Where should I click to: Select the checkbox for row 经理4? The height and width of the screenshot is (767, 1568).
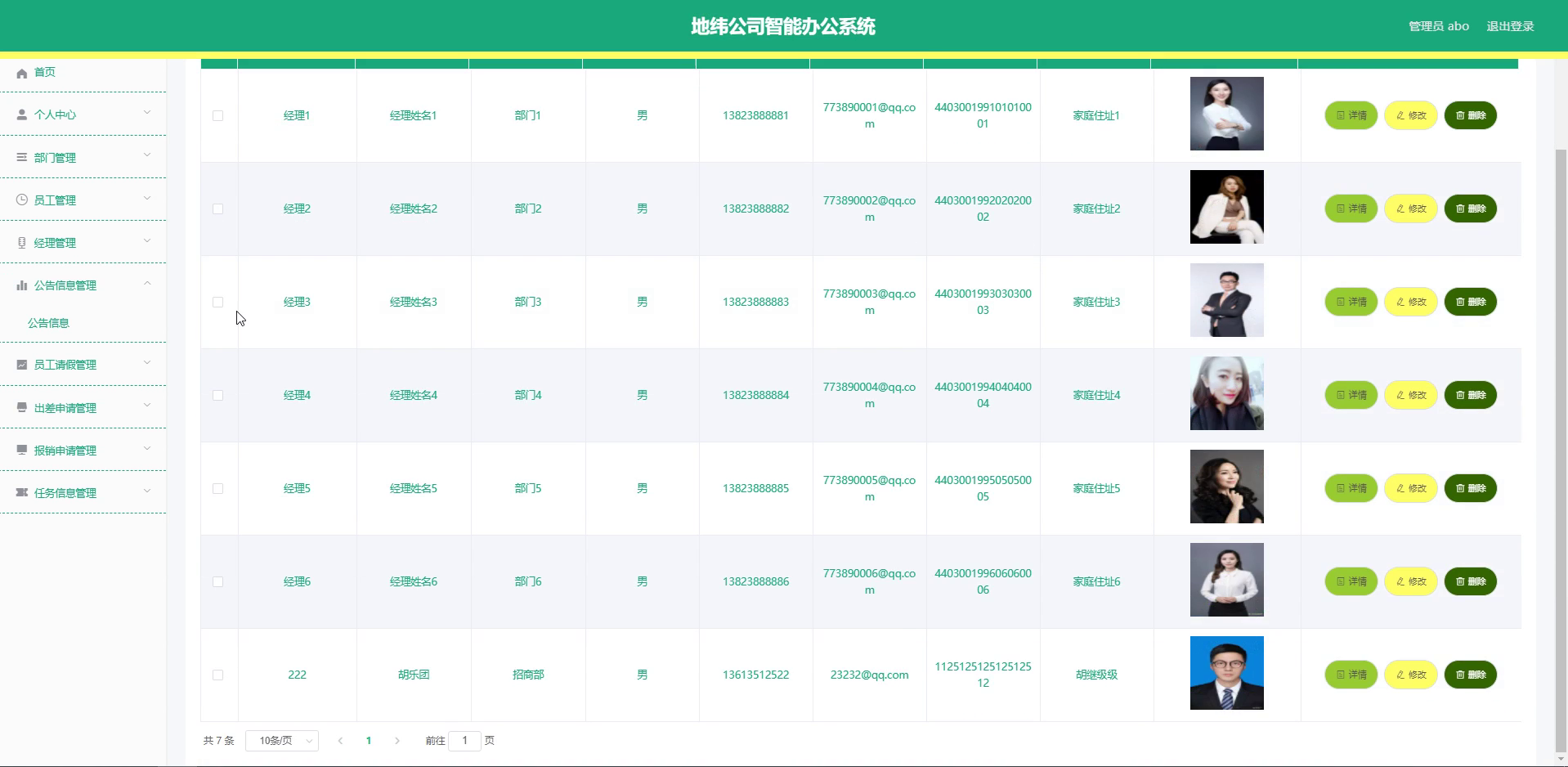tap(217, 395)
